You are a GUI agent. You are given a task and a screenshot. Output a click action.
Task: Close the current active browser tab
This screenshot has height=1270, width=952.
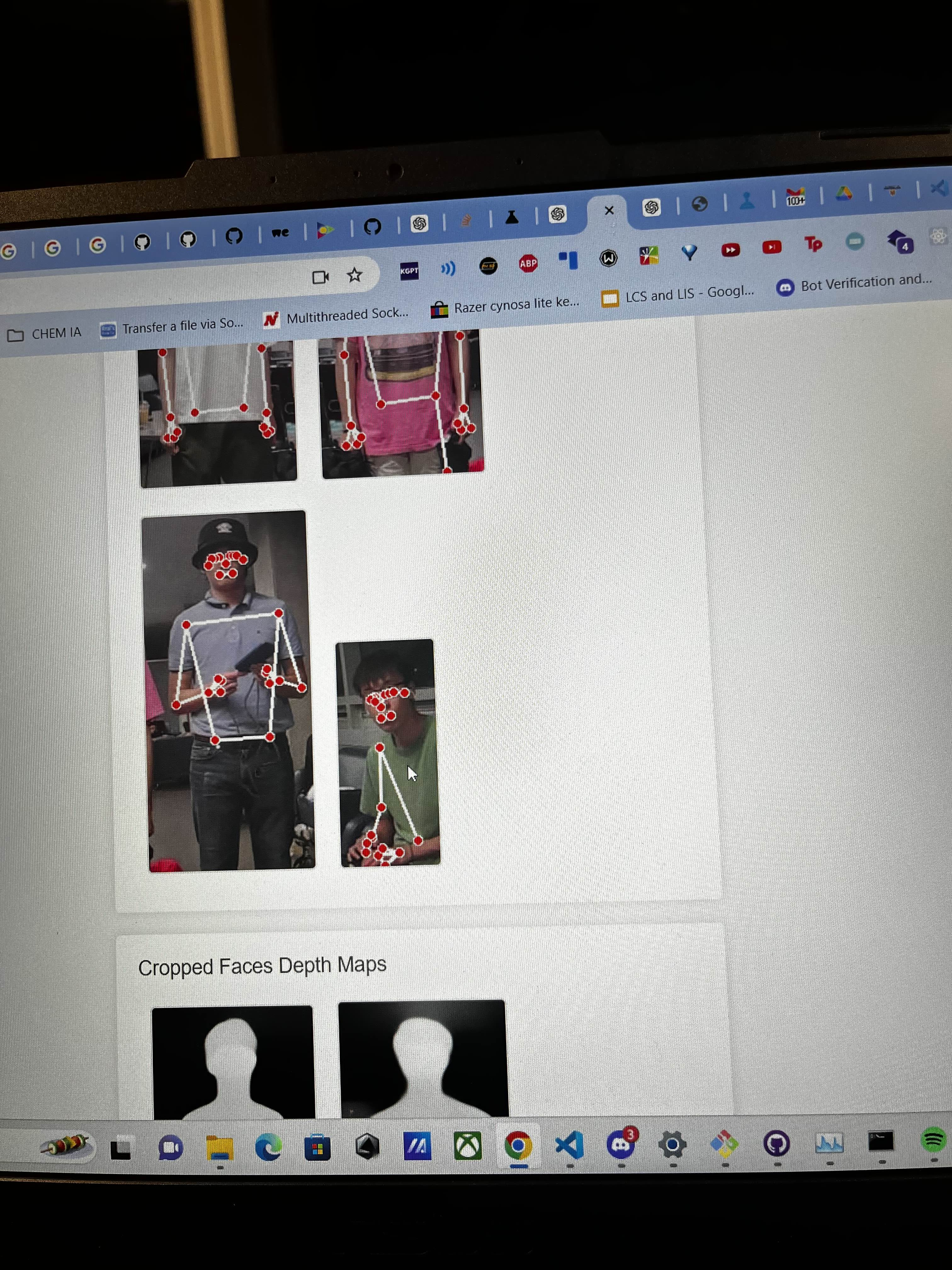point(609,211)
